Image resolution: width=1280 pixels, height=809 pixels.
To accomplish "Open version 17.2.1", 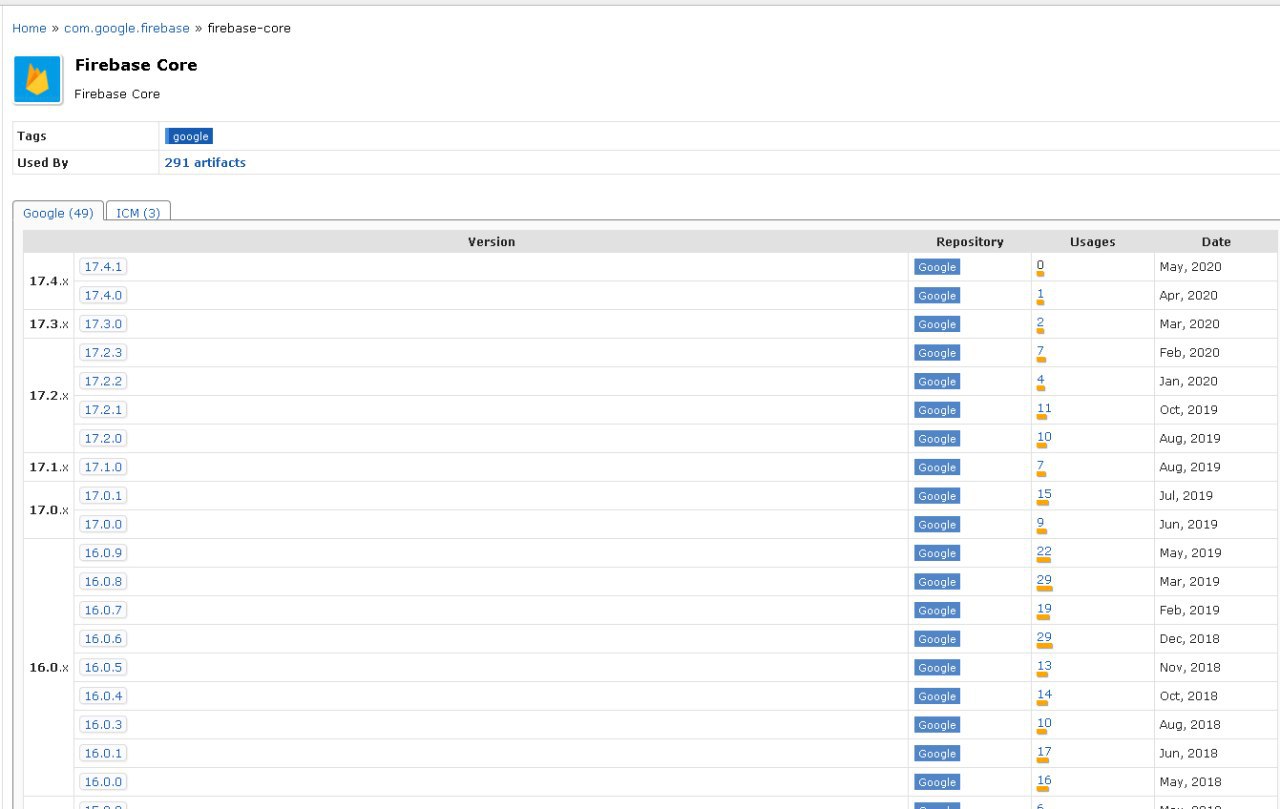I will pyautogui.click(x=103, y=410).
